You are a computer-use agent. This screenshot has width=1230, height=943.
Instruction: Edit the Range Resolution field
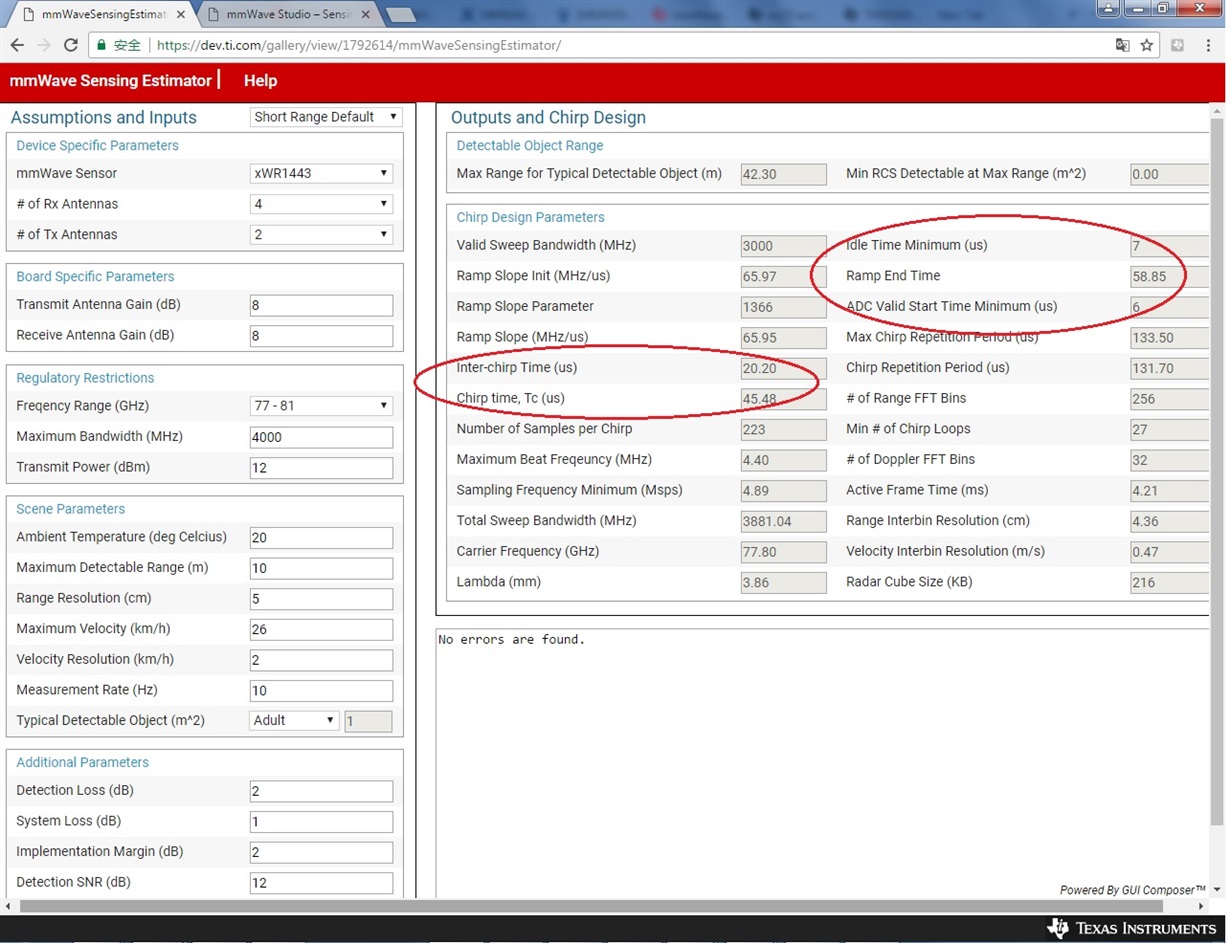[321, 599]
